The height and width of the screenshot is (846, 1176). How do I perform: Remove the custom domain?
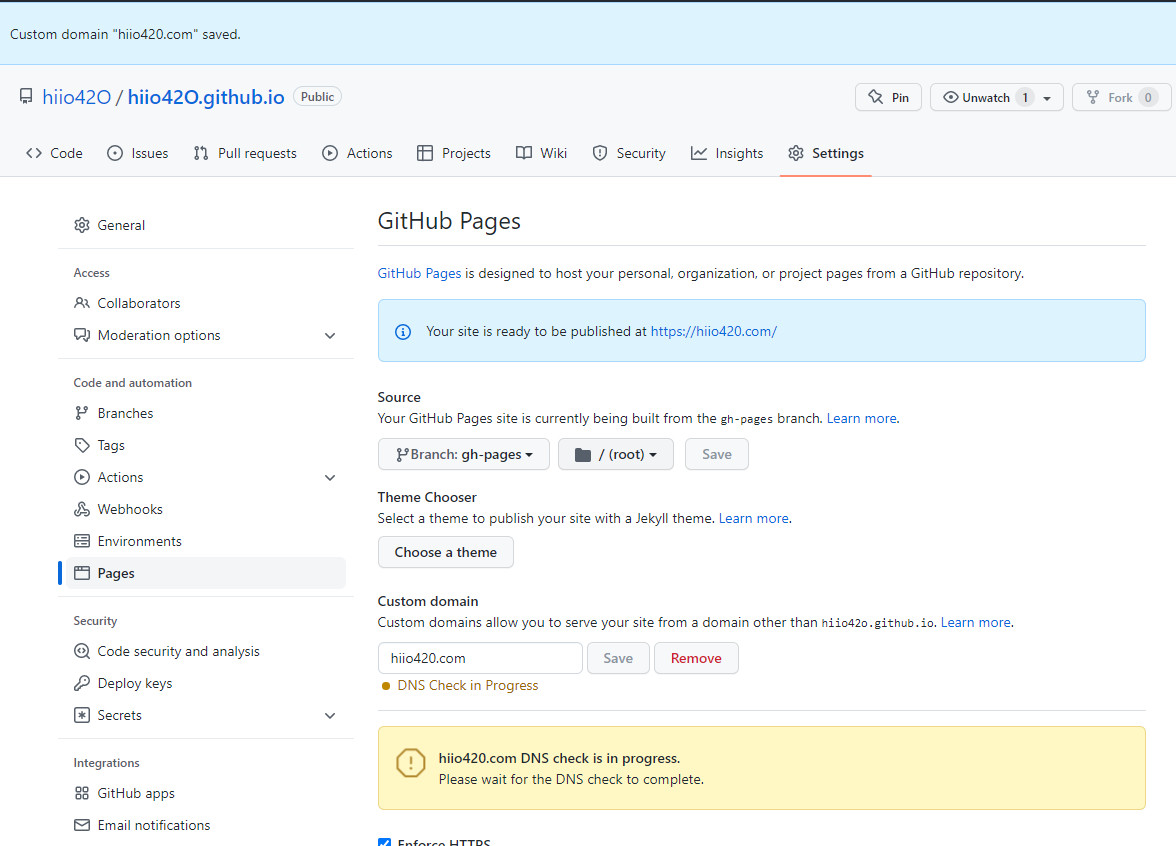696,658
